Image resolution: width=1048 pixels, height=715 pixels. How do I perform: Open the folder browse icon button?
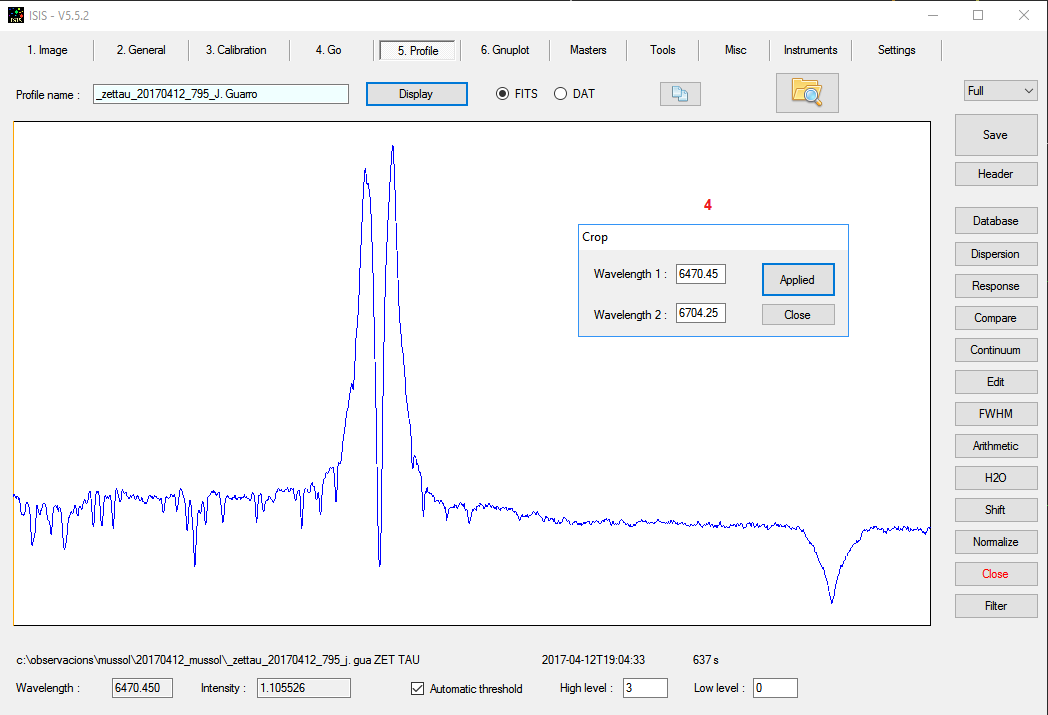pyautogui.click(x=806, y=92)
